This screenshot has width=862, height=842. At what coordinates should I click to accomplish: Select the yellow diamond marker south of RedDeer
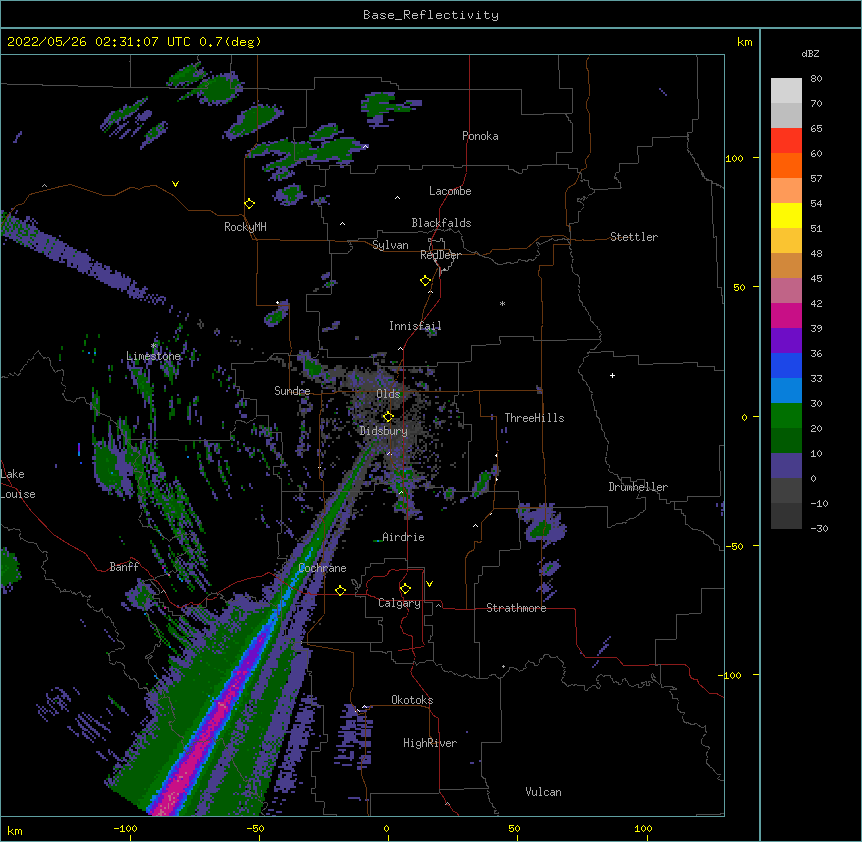click(426, 281)
